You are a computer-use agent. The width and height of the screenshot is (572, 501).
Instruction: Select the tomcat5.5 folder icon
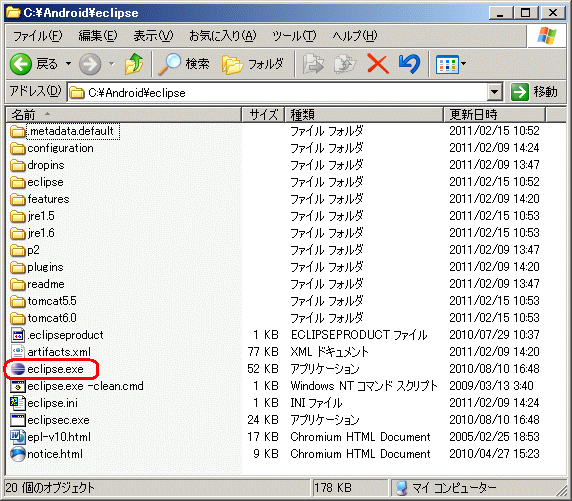tap(18, 301)
